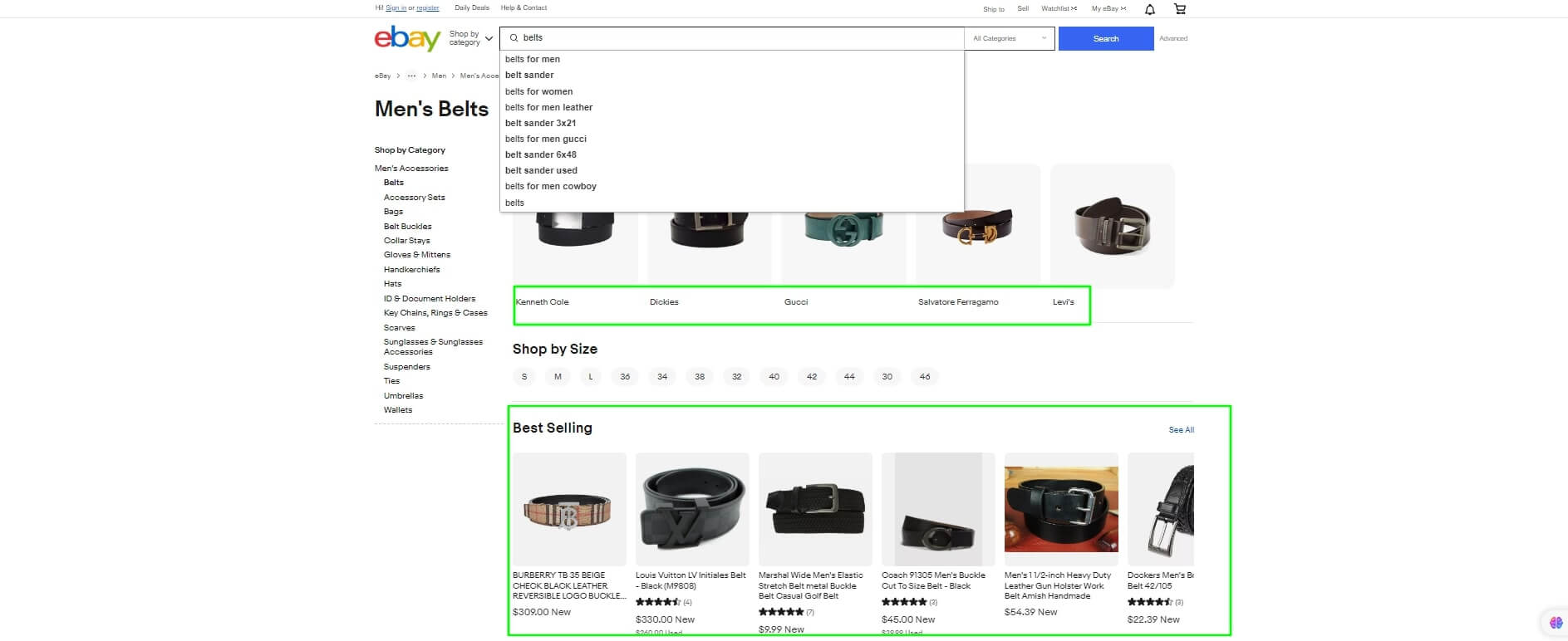The height and width of the screenshot is (641, 1568).
Task: Open the notifications bell icon
Action: (1150, 9)
